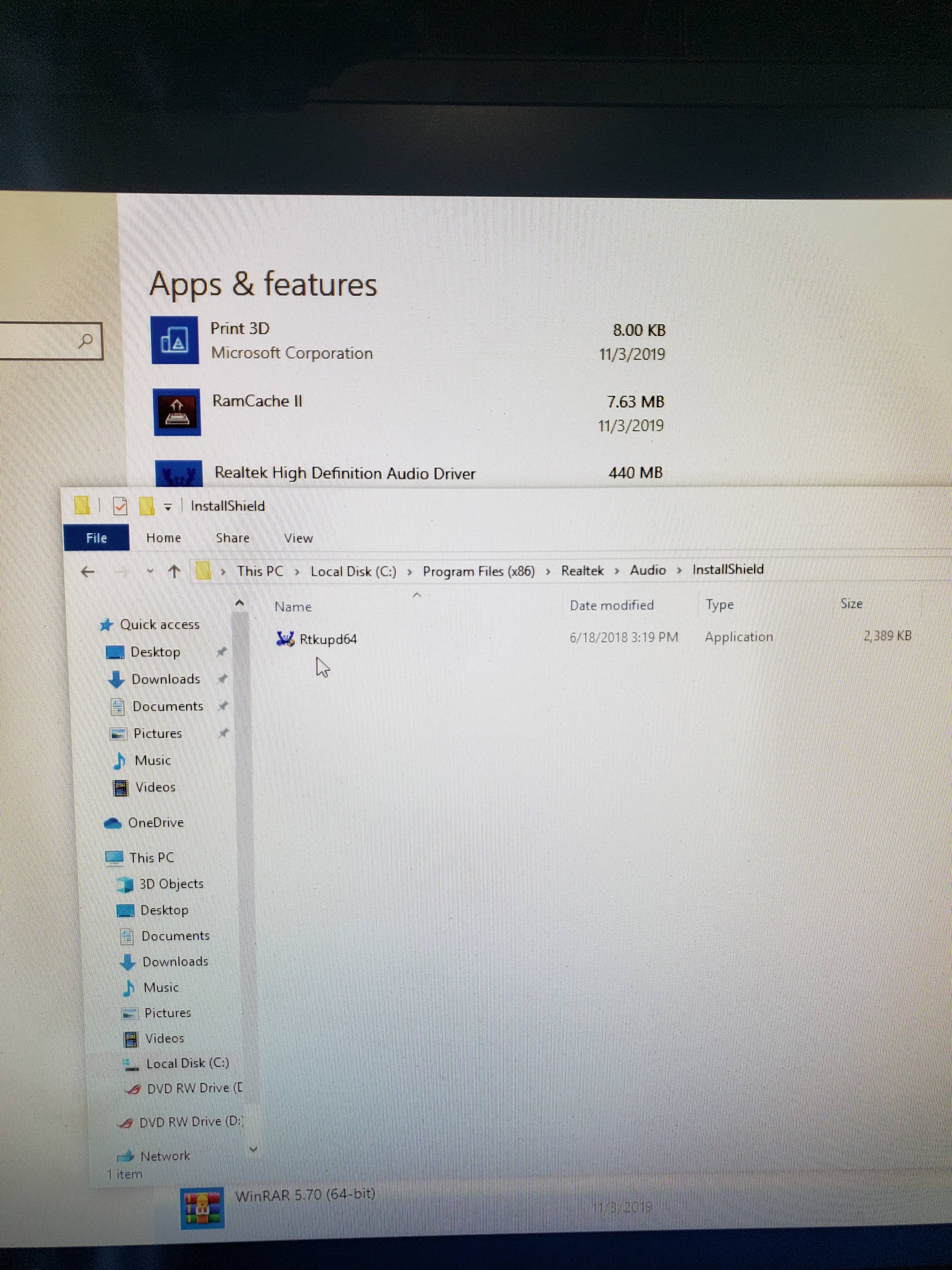Select Documents under This PC
The image size is (952, 1270).
tap(176, 936)
